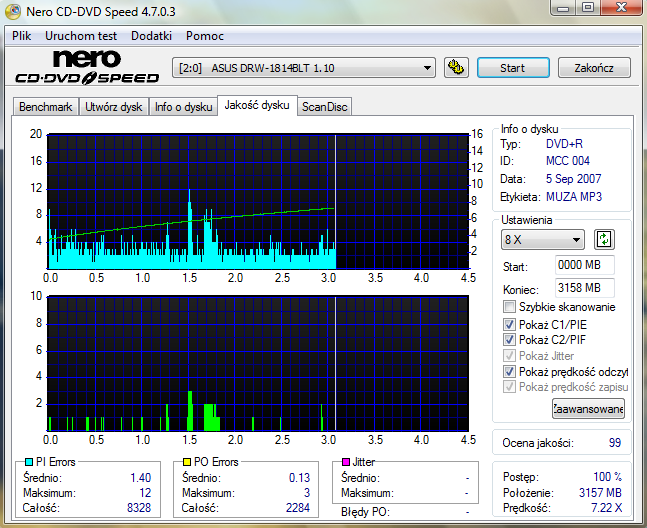
Task: Click the speed value 7.22 X
Action: [606, 508]
